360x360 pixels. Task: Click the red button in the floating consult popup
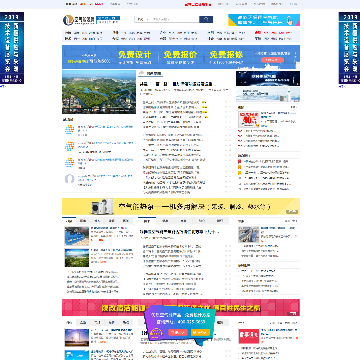[178, 332]
